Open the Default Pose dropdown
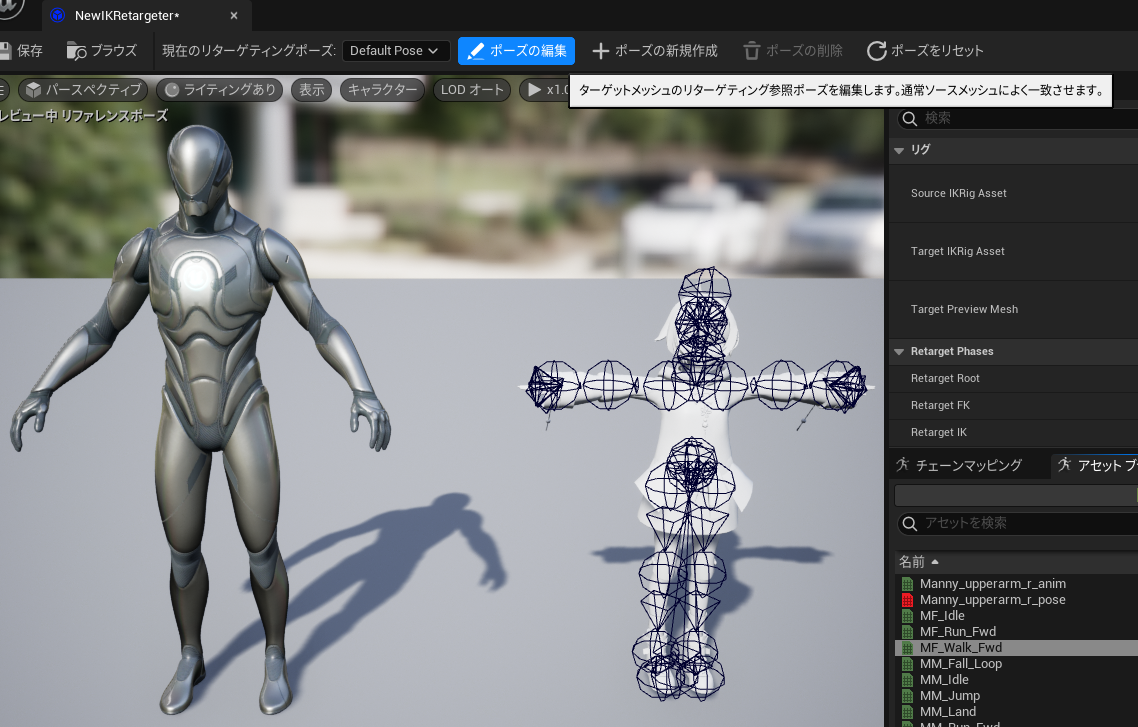Viewport: 1138px width, 727px height. (x=396, y=50)
